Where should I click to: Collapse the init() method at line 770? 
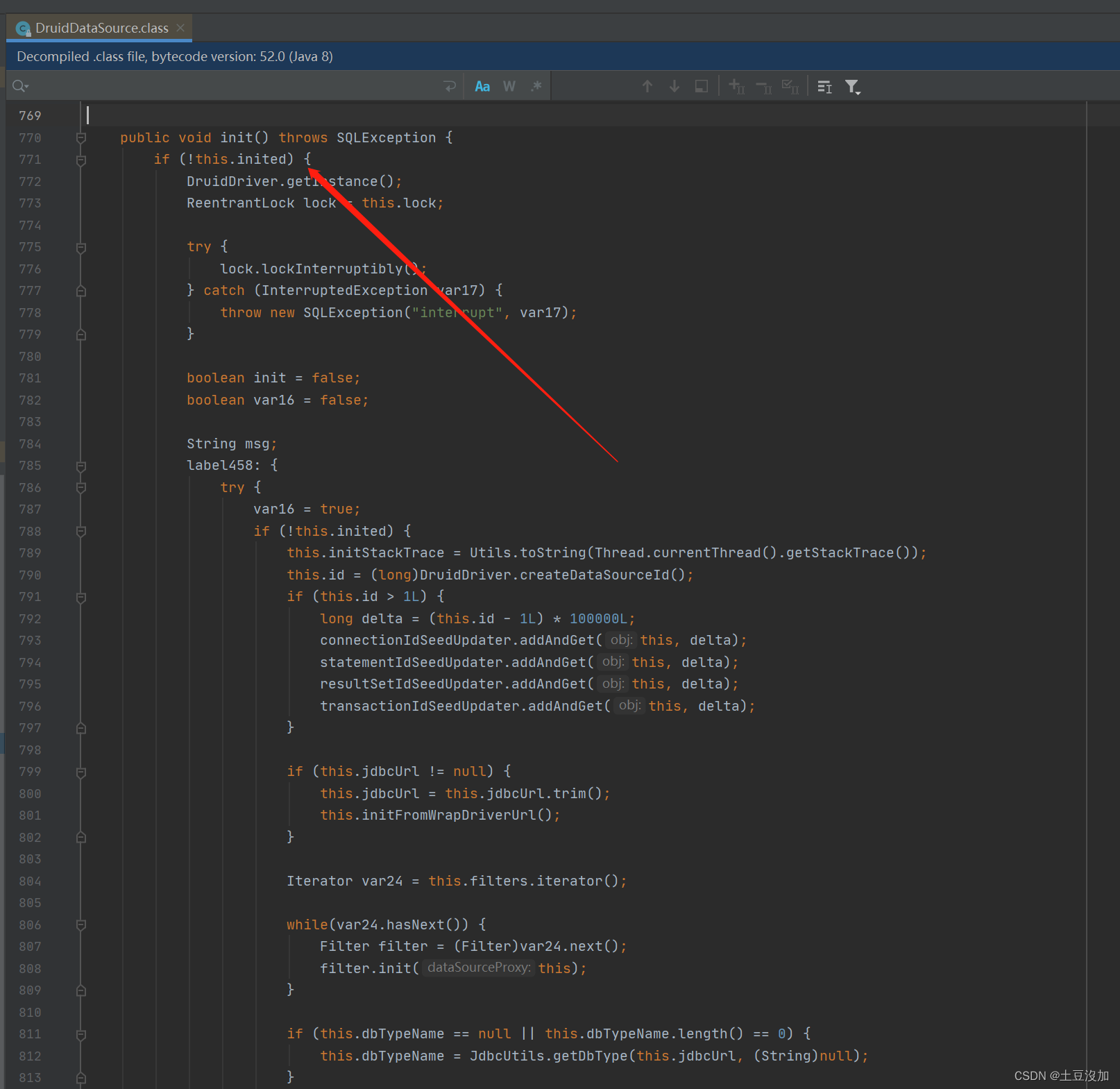[x=81, y=138]
